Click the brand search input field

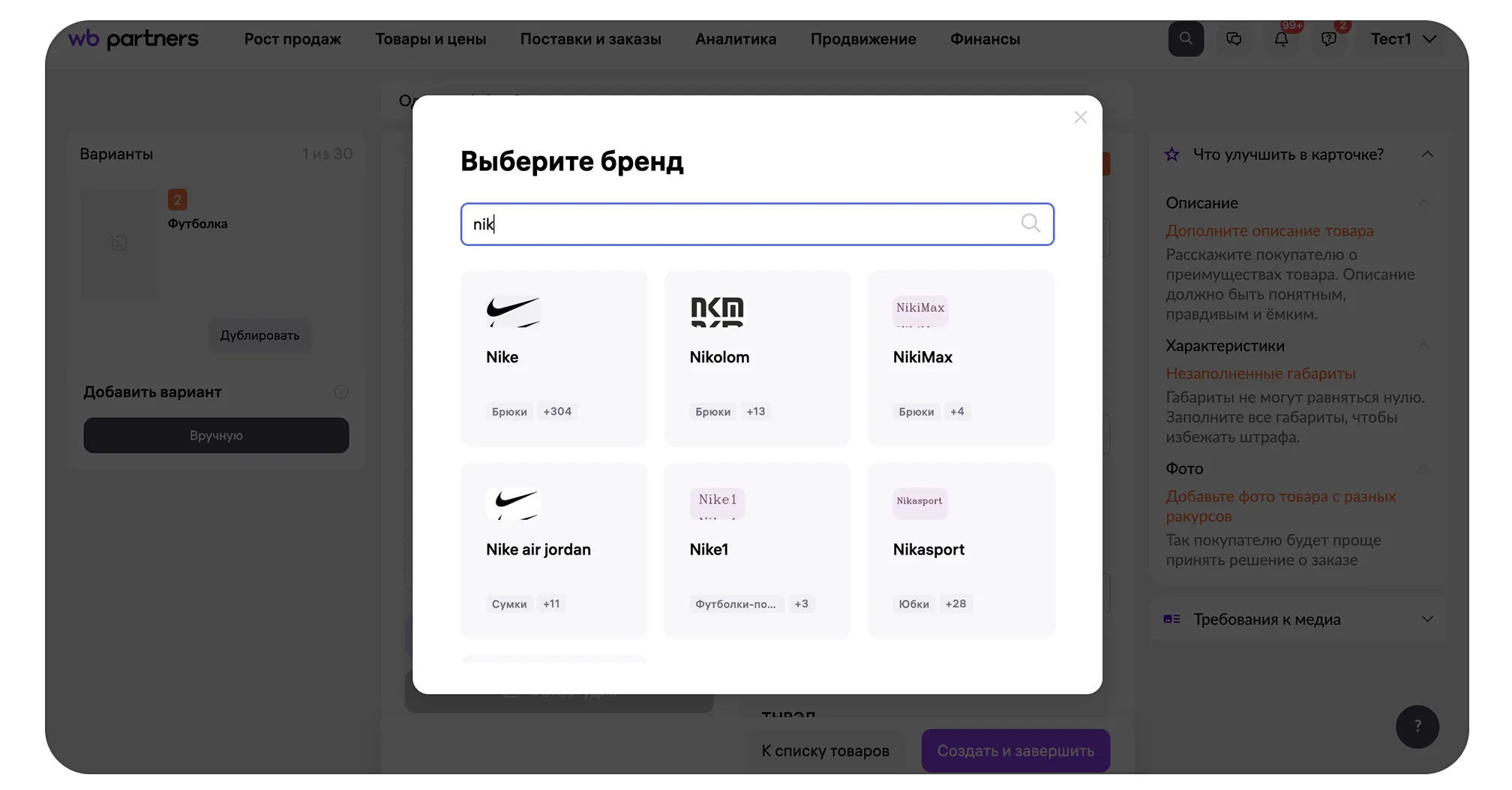pos(742,224)
